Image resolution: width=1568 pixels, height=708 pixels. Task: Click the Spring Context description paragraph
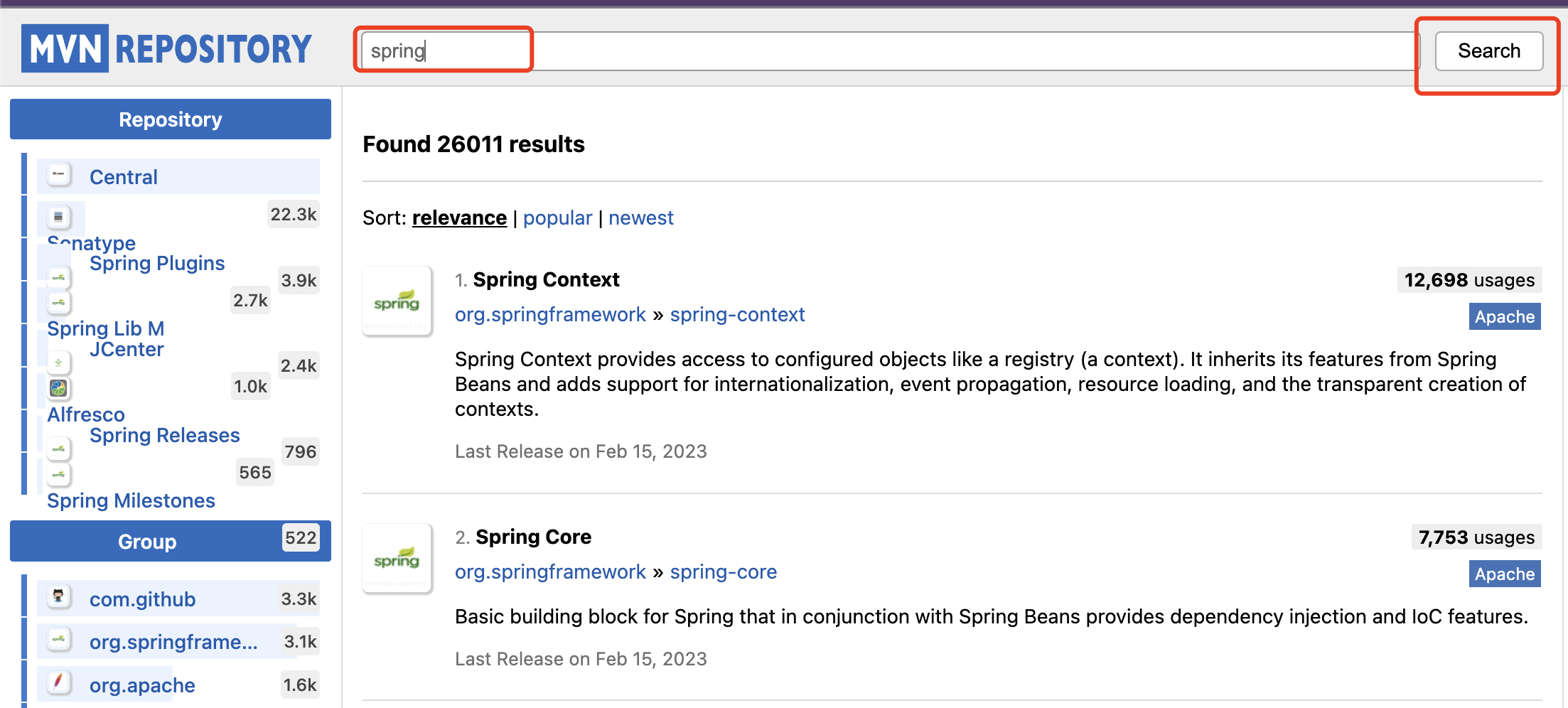tap(990, 384)
